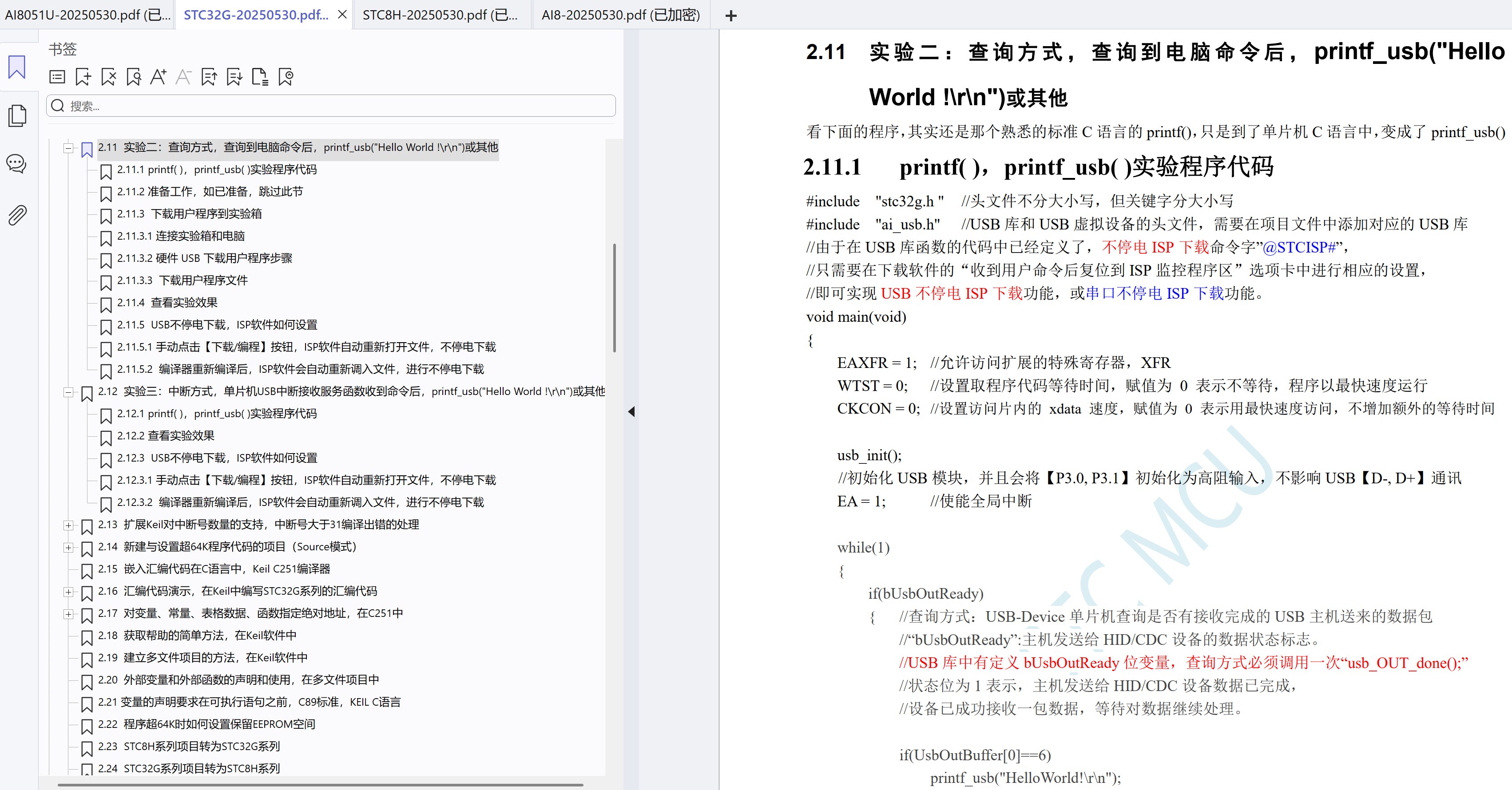Open a new tab with plus button

tap(731, 16)
